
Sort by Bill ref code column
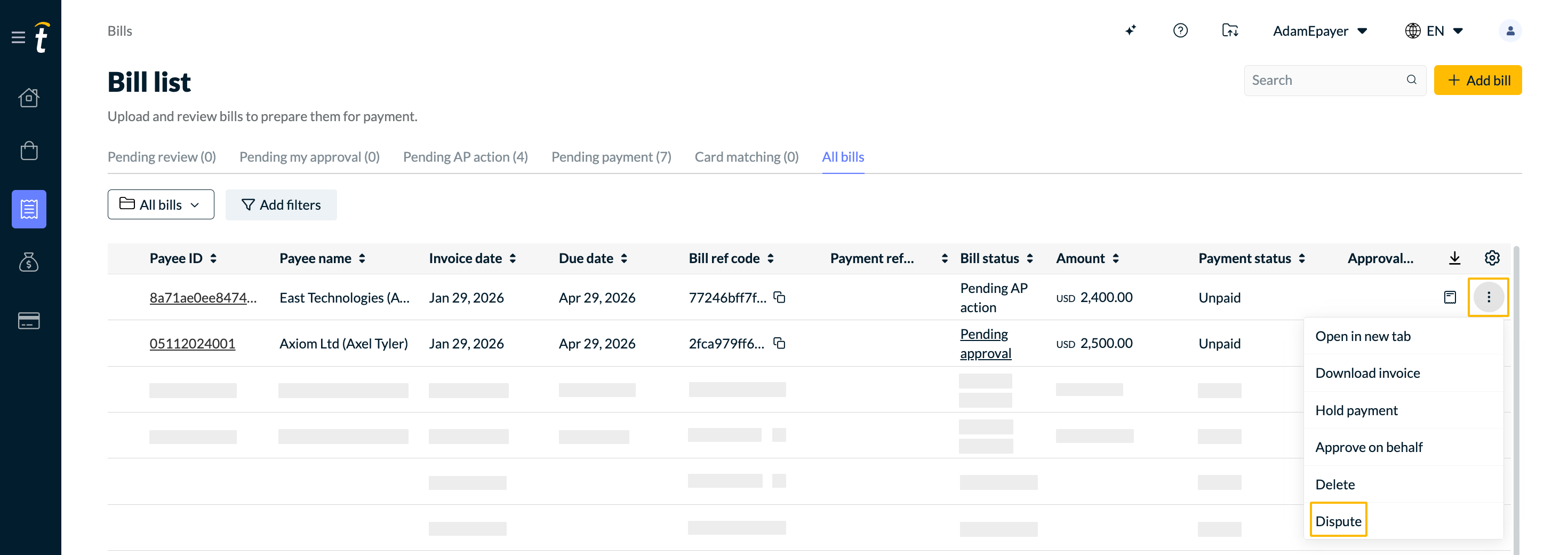point(771,258)
